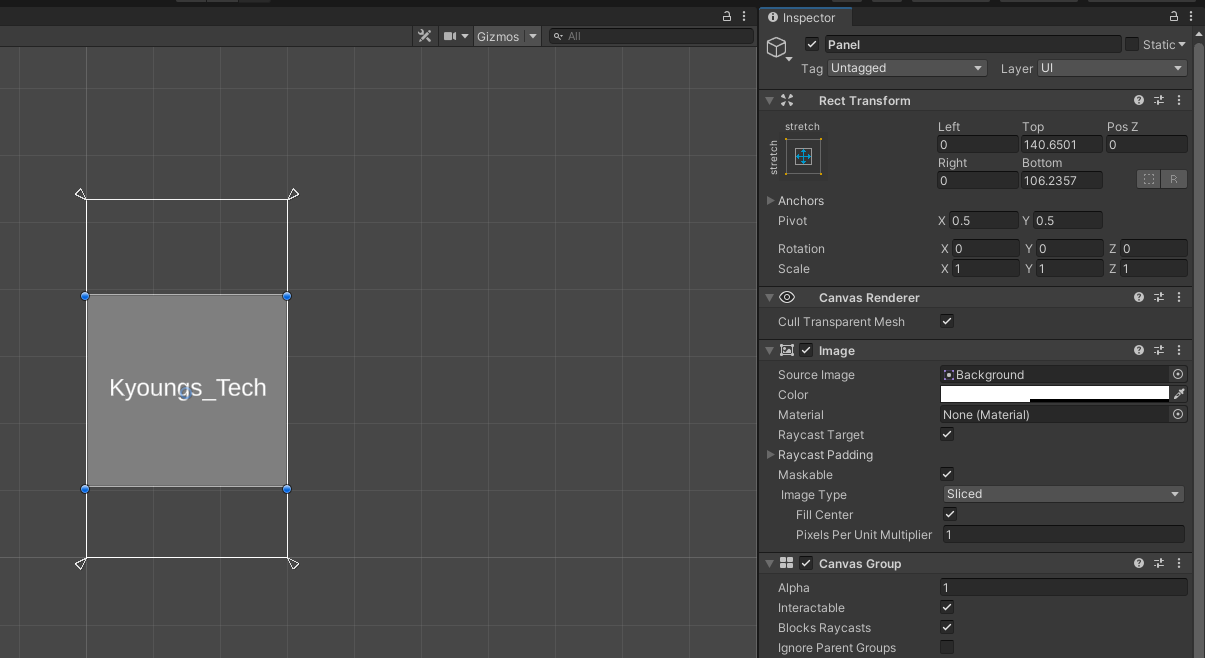Select the Source Image object picker icon
The height and width of the screenshot is (658, 1206).
coord(1177,374)
